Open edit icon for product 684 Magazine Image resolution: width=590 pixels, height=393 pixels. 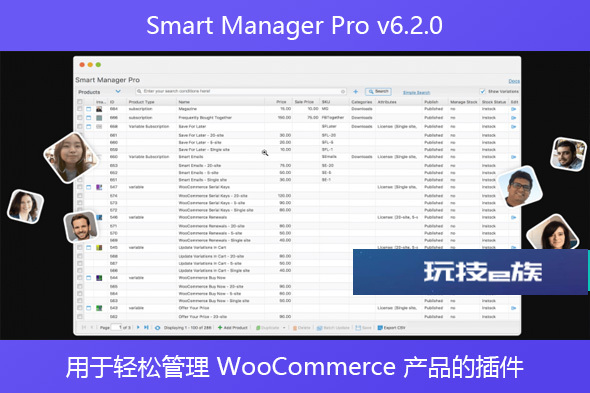tap(514, 109)
